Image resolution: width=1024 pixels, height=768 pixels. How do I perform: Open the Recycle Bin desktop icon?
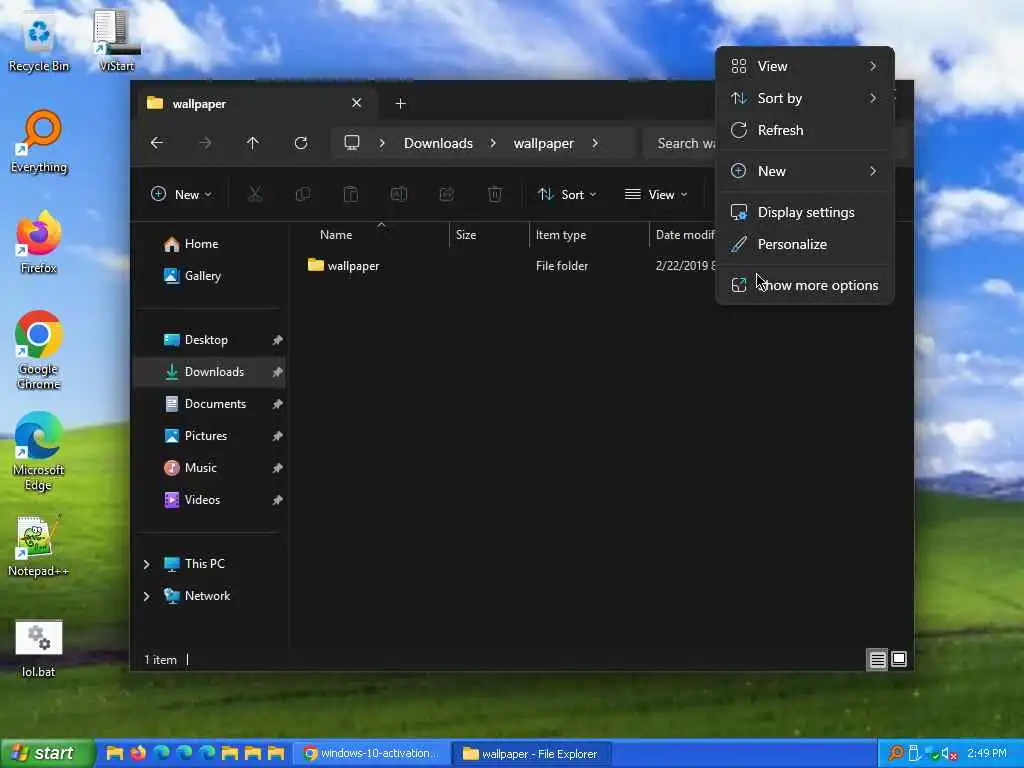click(39, 42)
